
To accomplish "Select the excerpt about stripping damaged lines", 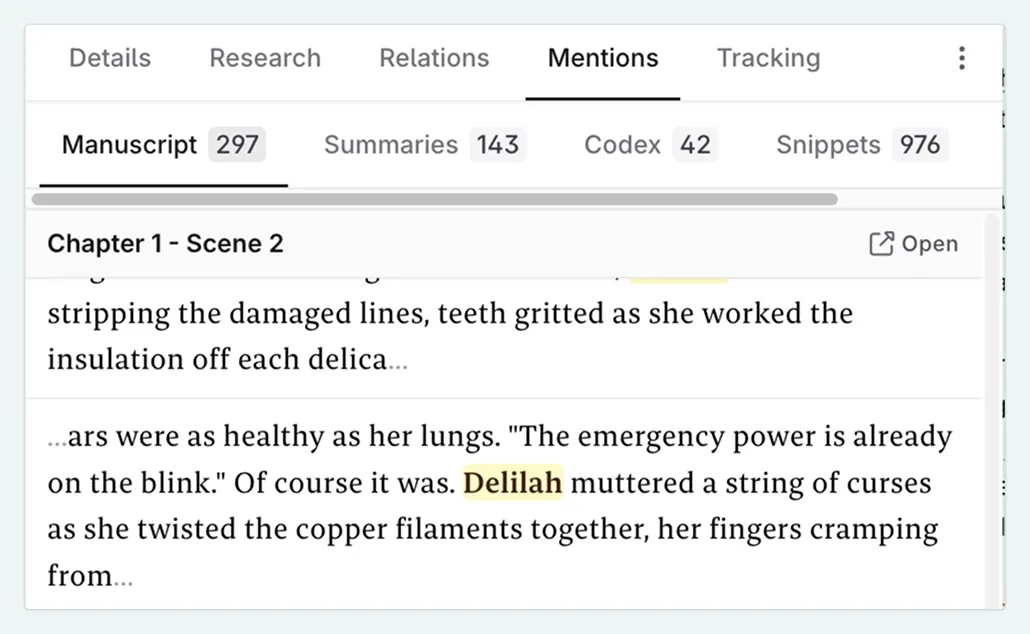I will tap(450, 337).
